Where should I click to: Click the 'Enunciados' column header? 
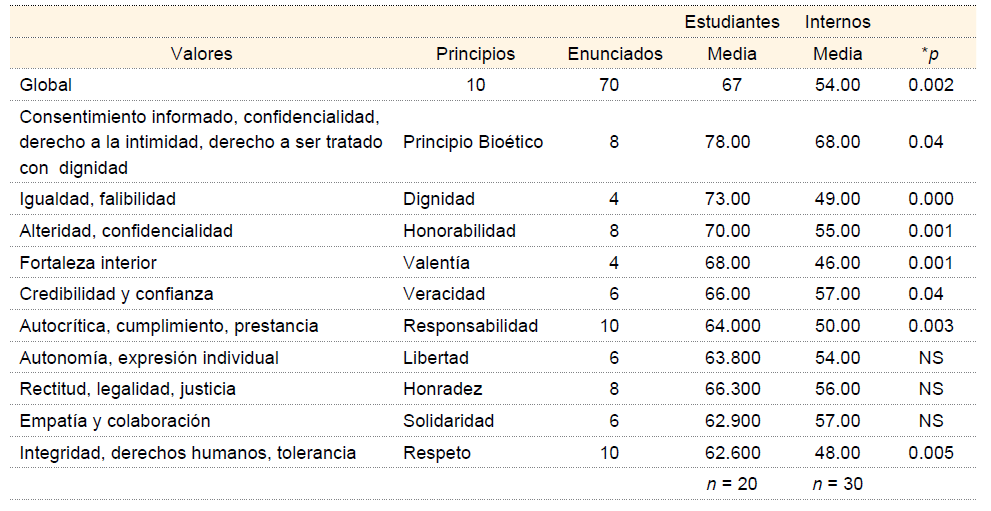615,54
